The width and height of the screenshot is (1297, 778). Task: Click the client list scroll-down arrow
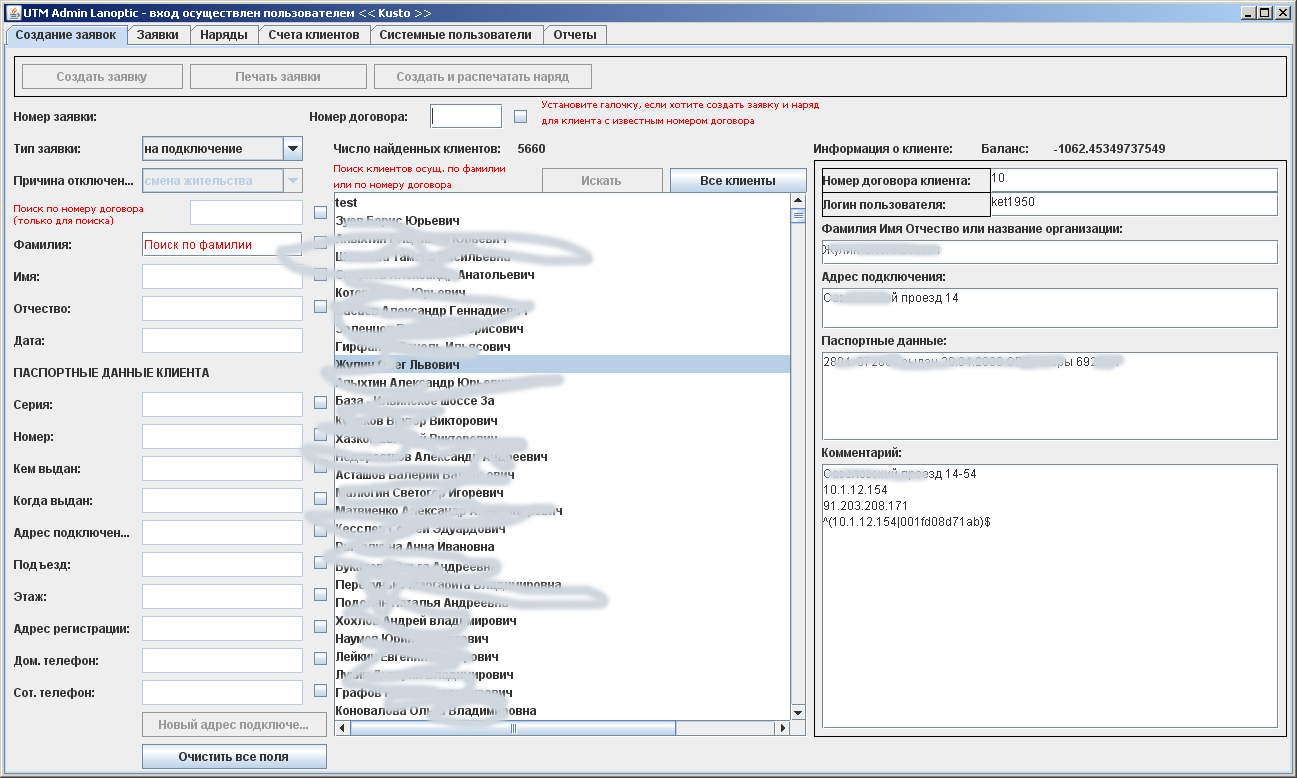click(798, 712)
